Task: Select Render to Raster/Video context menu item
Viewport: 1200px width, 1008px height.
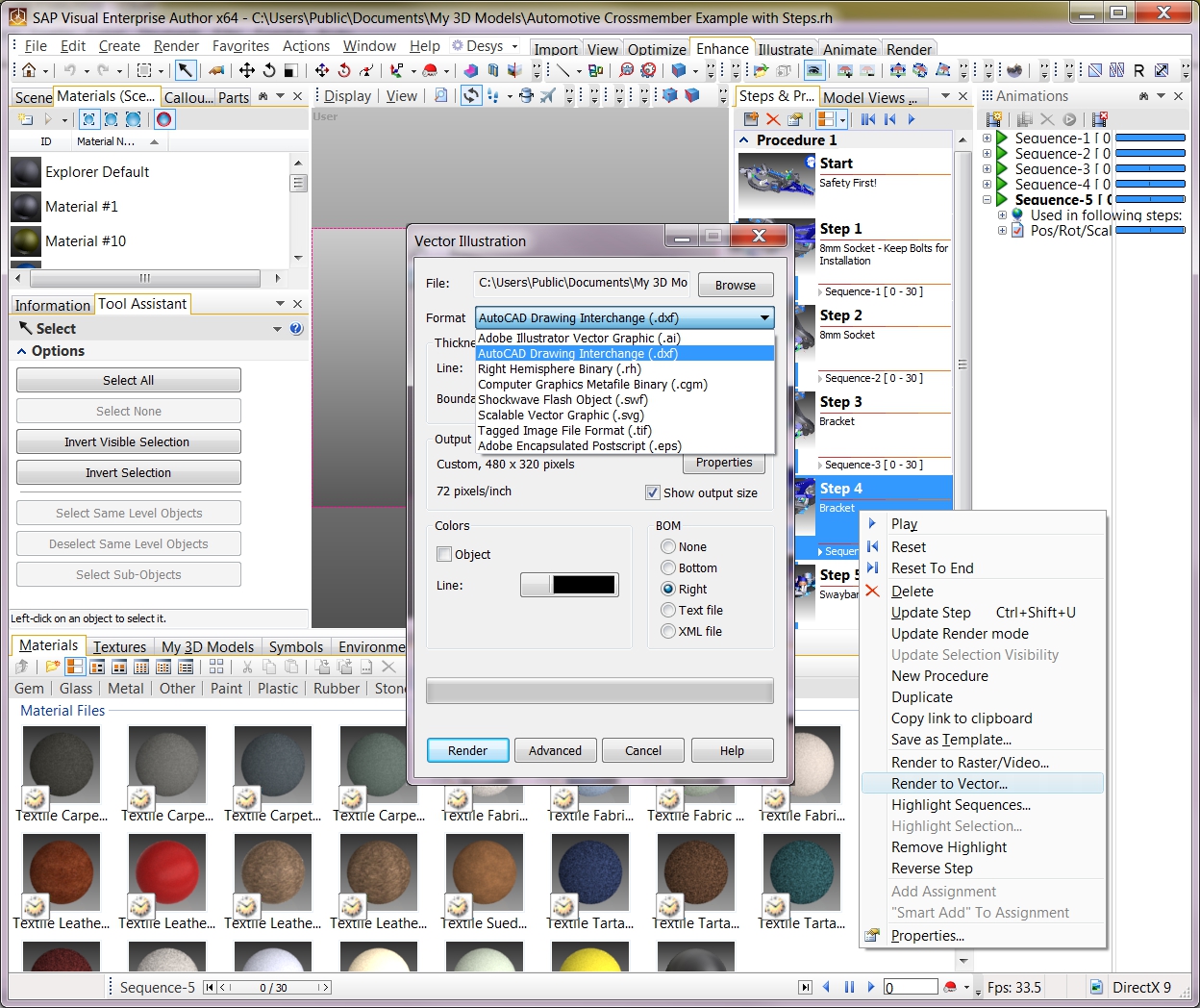Action: [969, 762]
